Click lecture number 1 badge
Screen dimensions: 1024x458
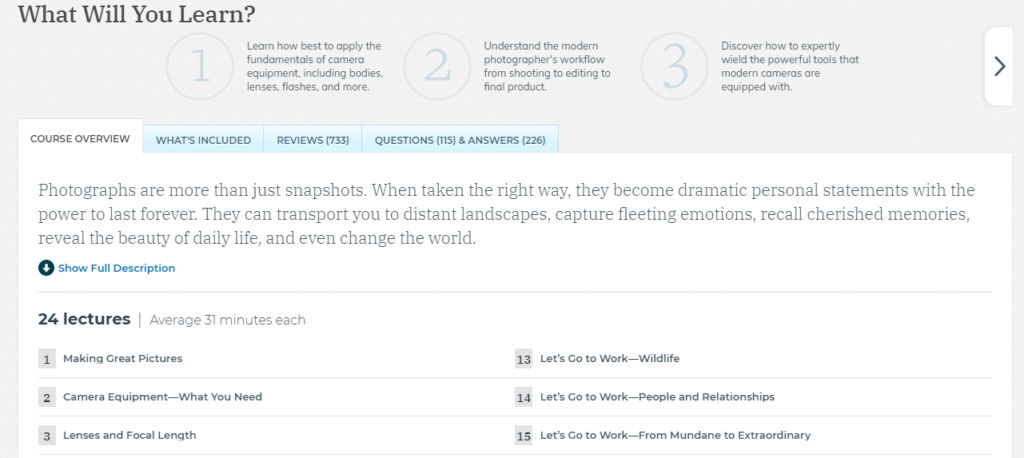point(47,359)
